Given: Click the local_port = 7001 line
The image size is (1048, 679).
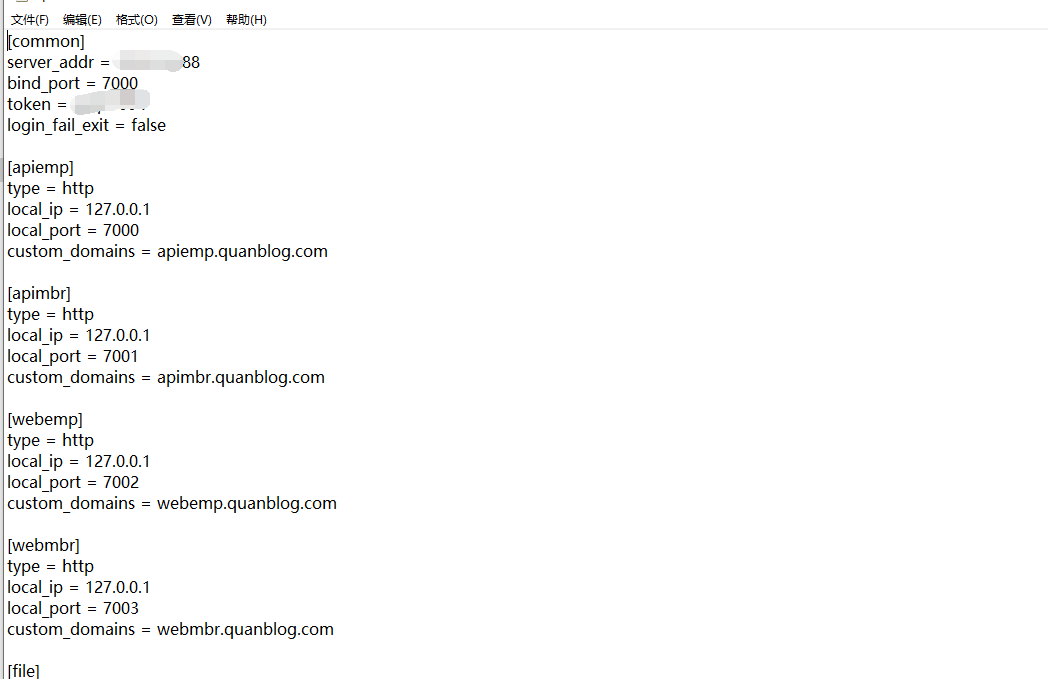Looking at the screenshot, I should click(73, 357).
